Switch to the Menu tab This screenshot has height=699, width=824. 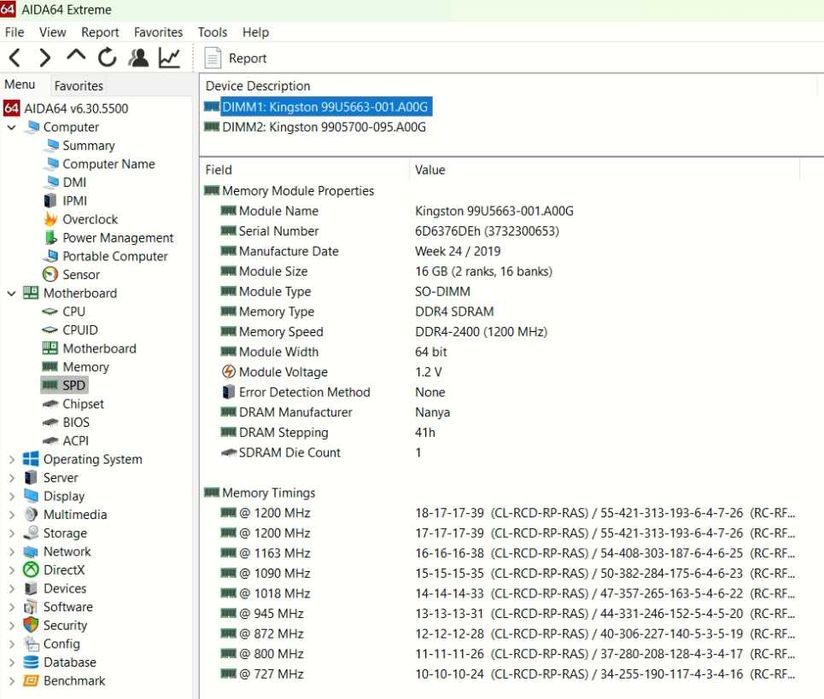click(20, 85)
